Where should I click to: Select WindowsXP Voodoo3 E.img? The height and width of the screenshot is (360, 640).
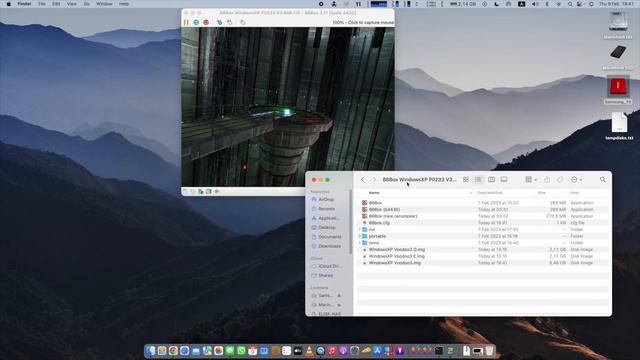pos(483,256)
